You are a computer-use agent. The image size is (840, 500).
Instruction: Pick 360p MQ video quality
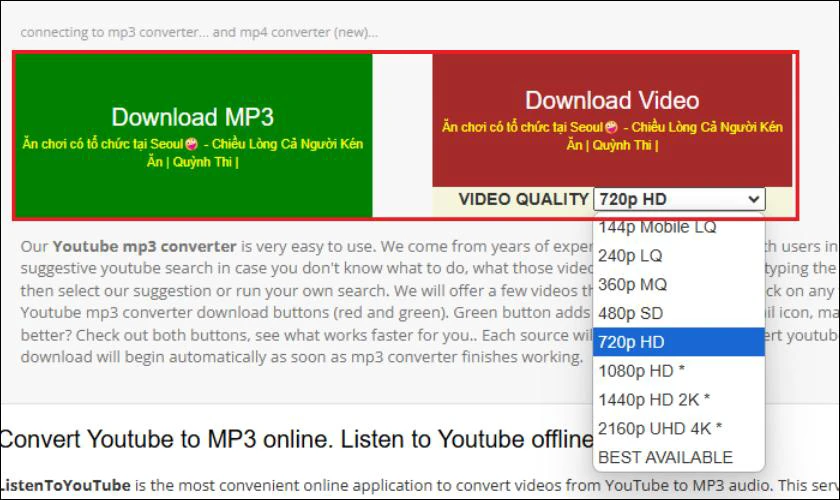pyautogui.click(x=678, y=285)
